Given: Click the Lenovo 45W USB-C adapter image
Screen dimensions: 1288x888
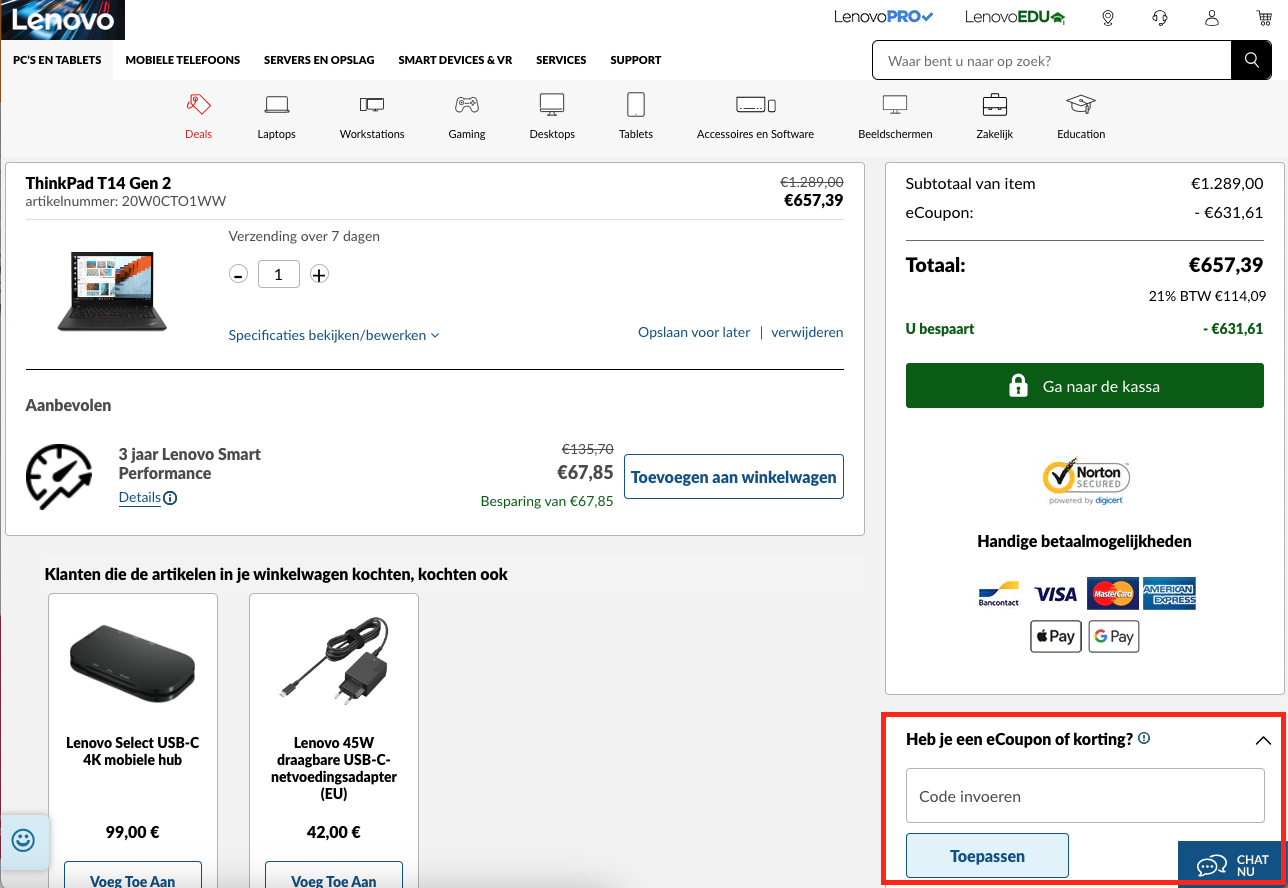Looking at the screenshot, I should [334, 659].
